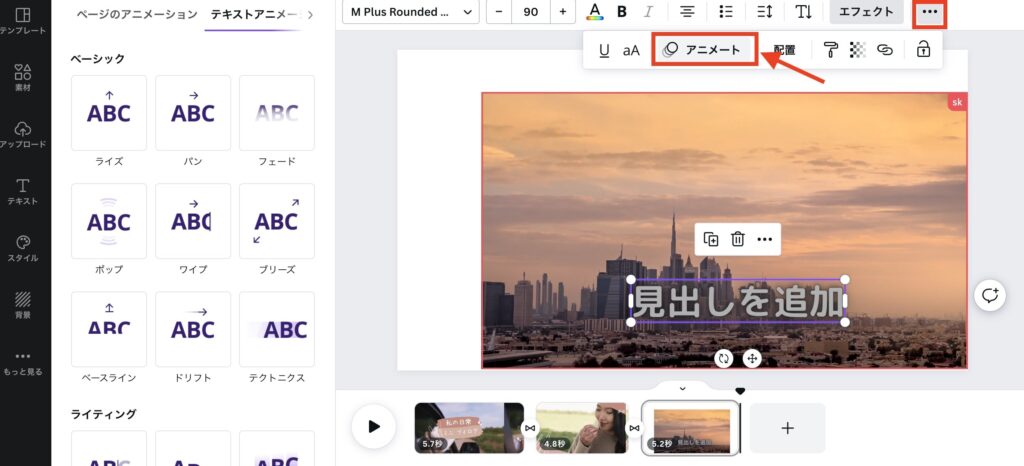The height and width of the screenshot is (466, 1024).
Task: Open the アップロード panel
Action: [24, 134]
